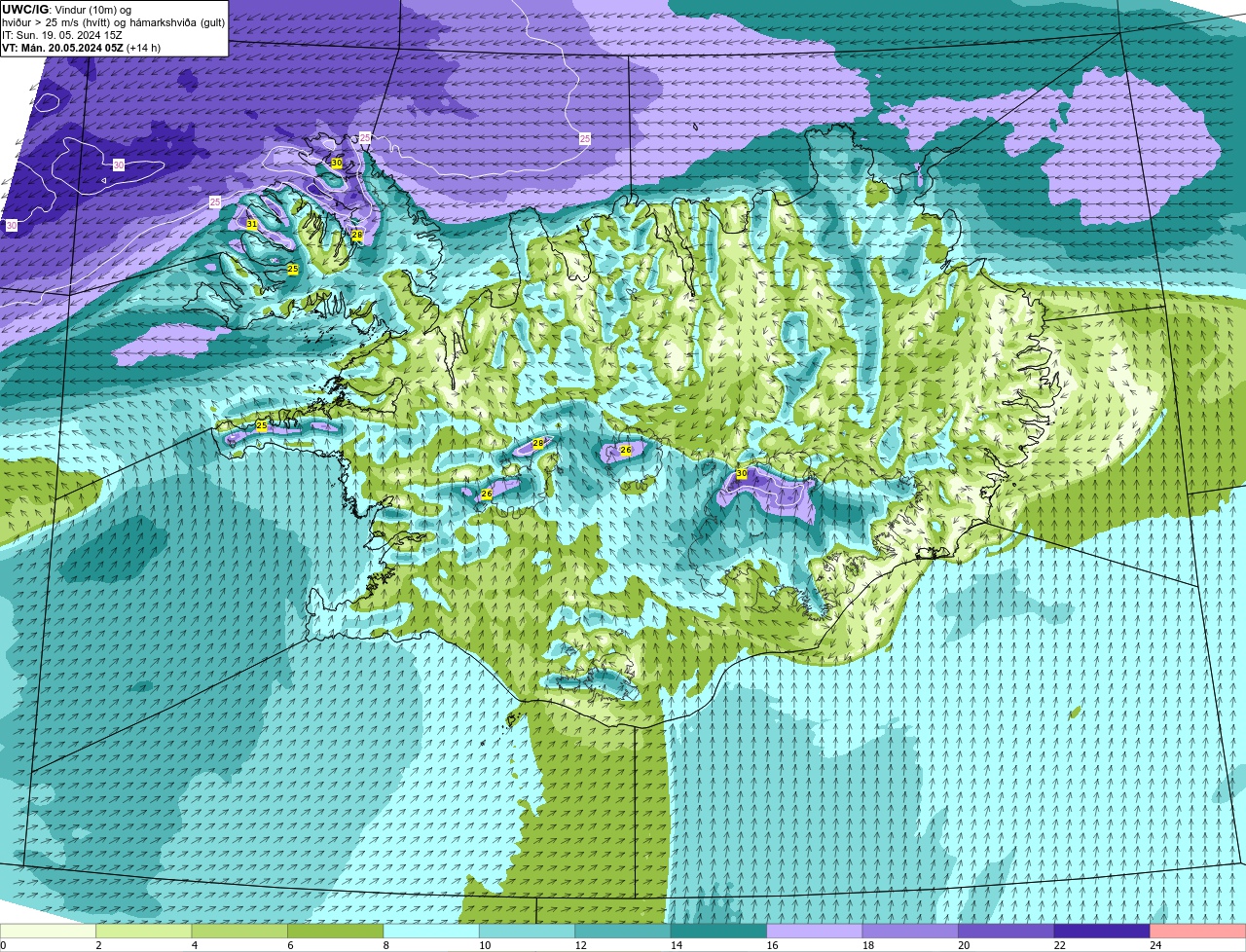Pick the dark teal 14–16 m/s legend swatch

[718, 931]
